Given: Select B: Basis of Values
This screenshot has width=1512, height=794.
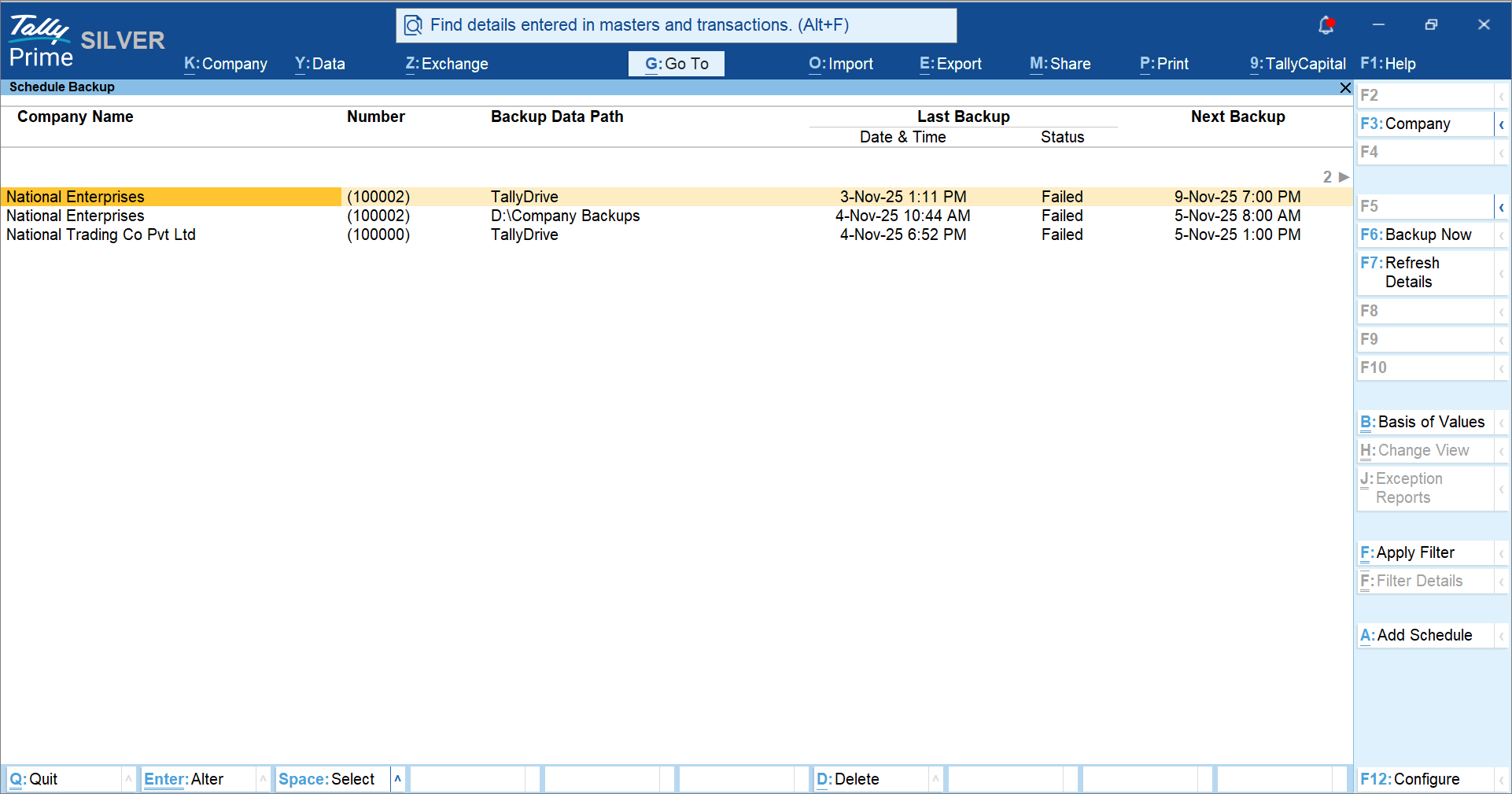Looking at the screenshot, I should 1421,422.
